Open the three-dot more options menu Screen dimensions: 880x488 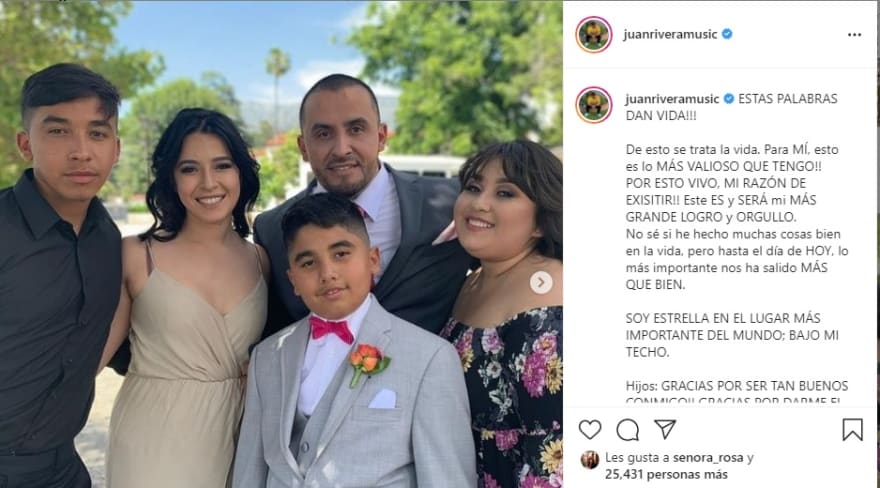854,35
